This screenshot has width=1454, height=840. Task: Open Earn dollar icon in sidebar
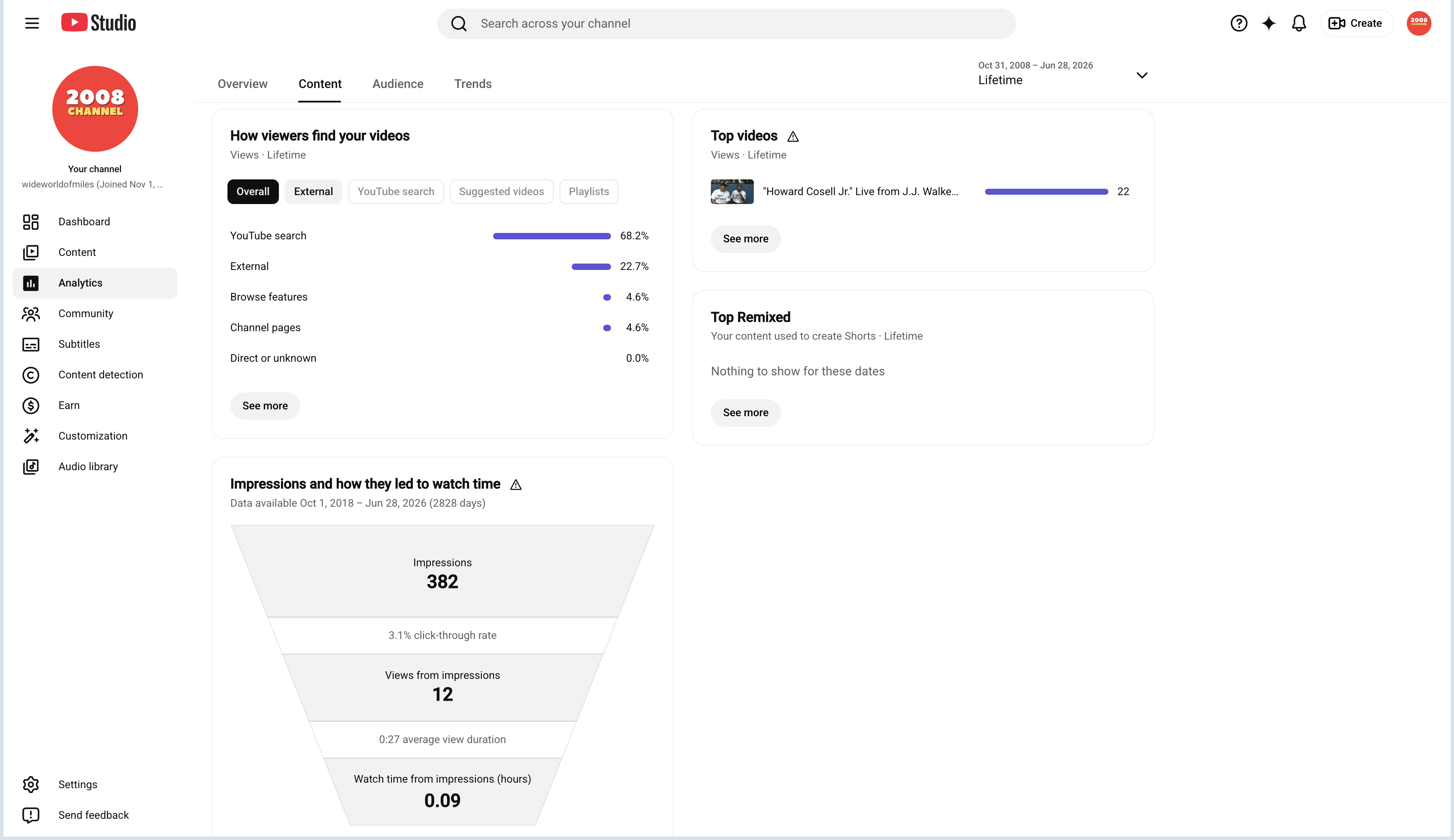(x=31, y=406)
